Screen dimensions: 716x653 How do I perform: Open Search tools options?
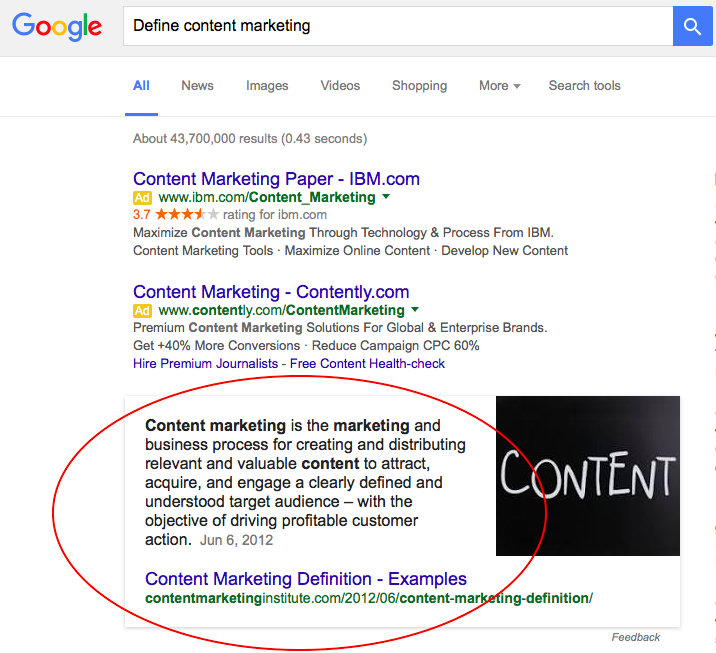(x=584, y=85)
